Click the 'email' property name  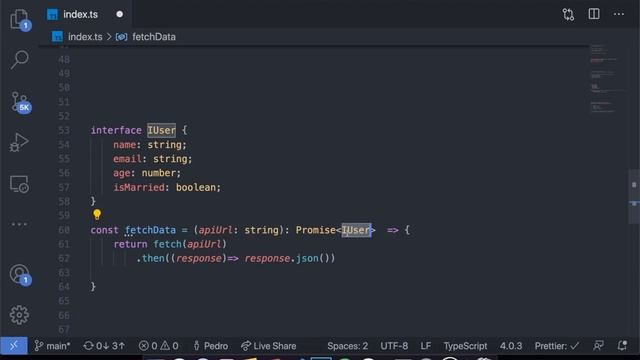click(x=127, y=159)
